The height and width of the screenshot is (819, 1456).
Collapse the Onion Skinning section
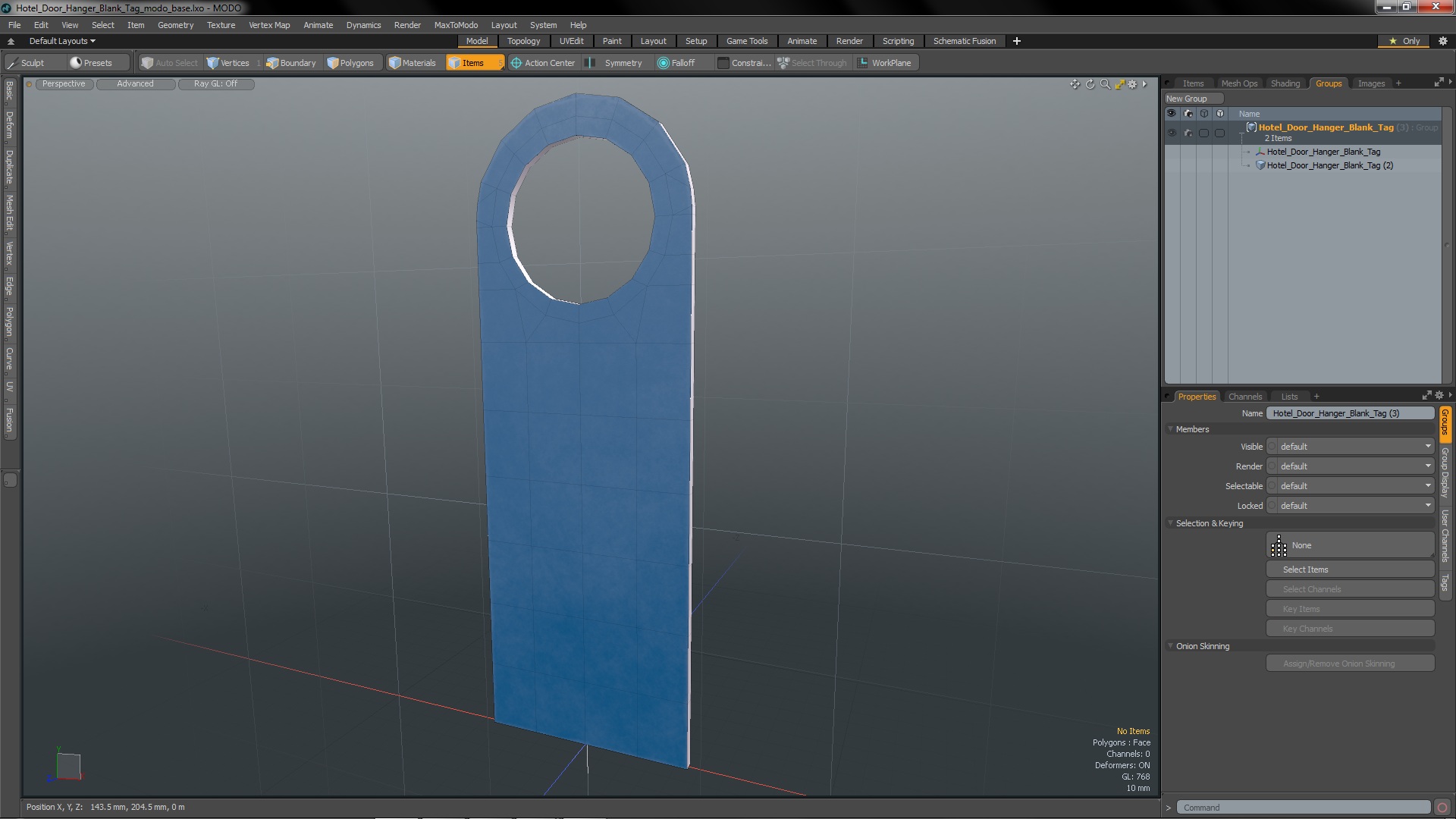[x=1170, y=646]
